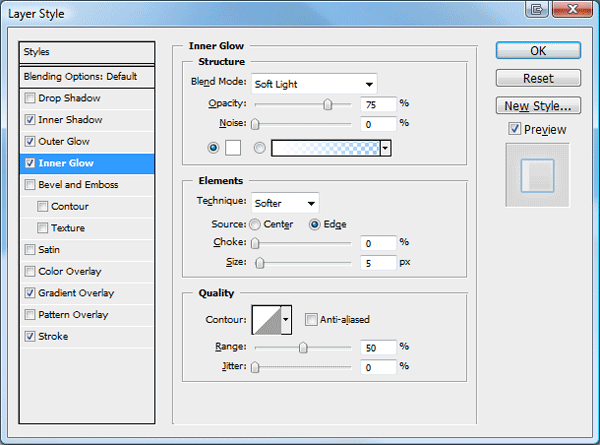Select the Satin style label
The height and width of the screenshot is (445, 600).
click(49, 250)
